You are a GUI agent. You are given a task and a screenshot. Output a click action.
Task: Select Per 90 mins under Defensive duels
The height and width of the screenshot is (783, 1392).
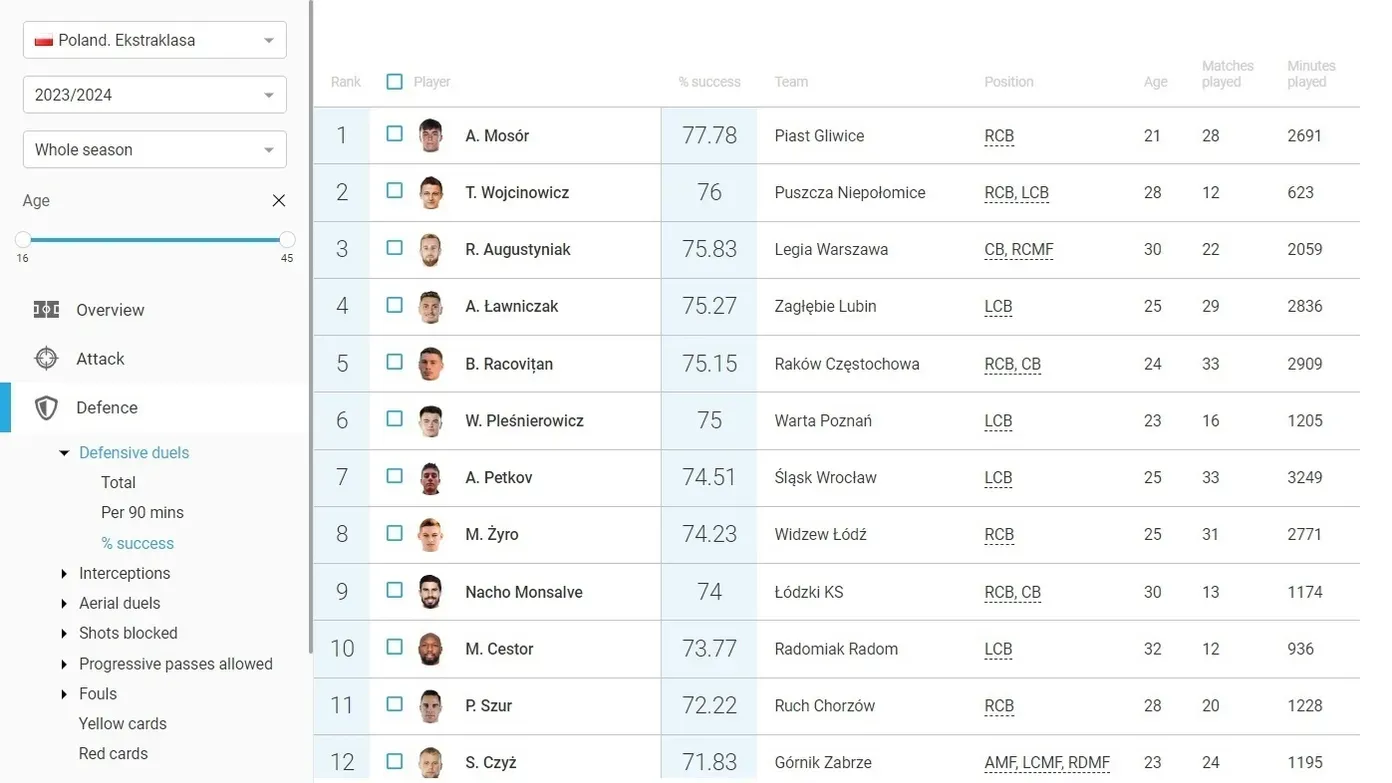coord(142,513)
